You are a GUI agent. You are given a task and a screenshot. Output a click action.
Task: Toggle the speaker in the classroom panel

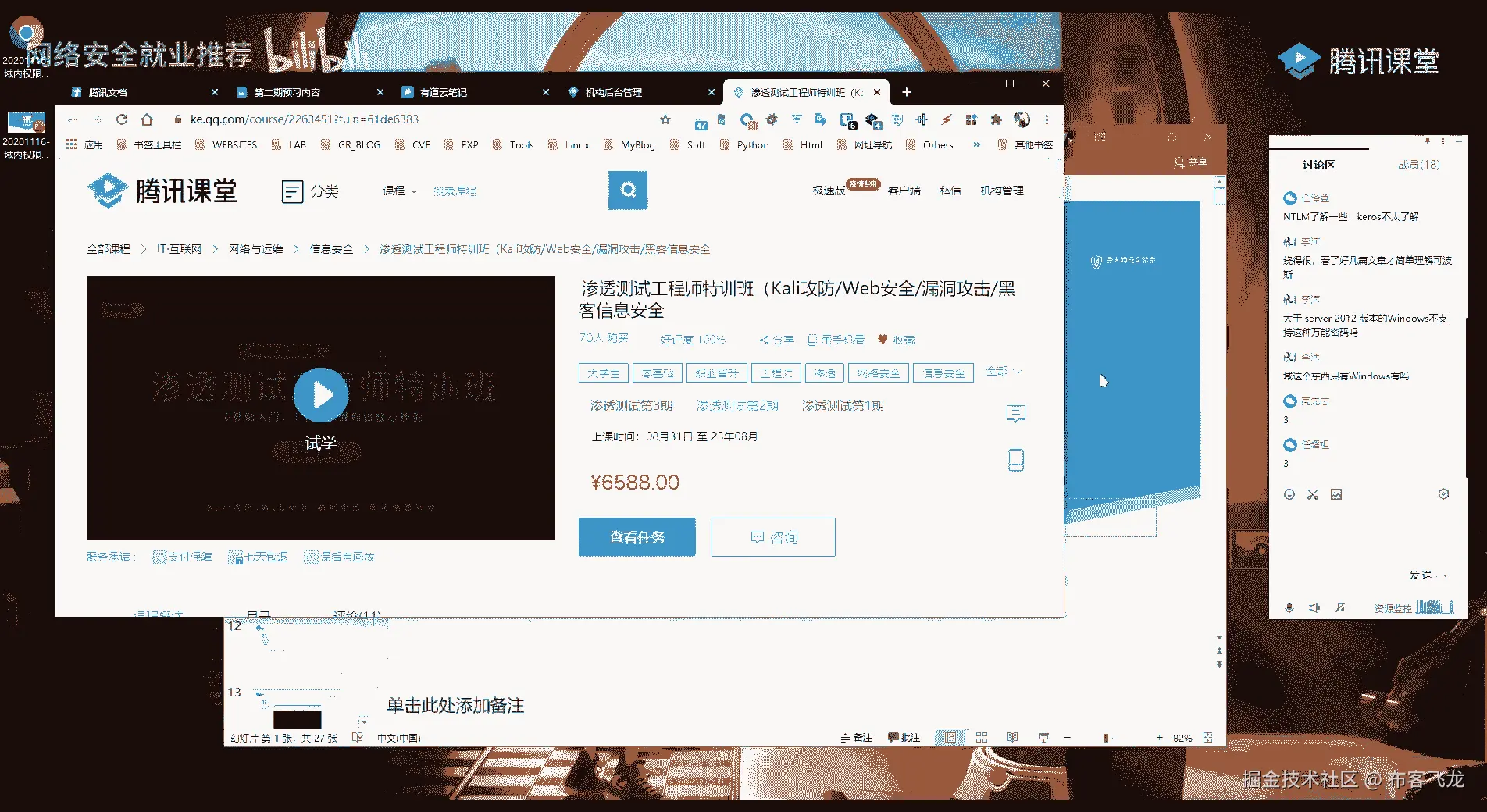pos(1314,607)
